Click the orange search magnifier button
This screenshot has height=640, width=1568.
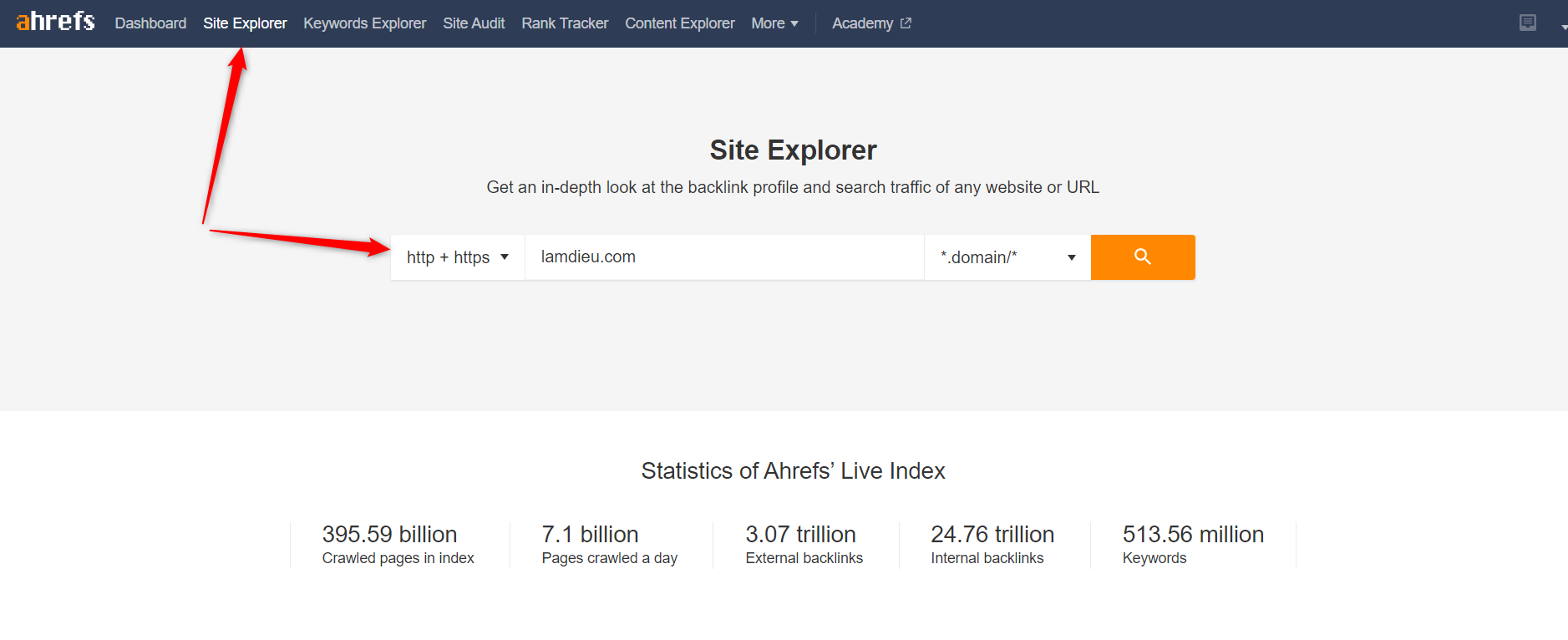point(1143,257)
